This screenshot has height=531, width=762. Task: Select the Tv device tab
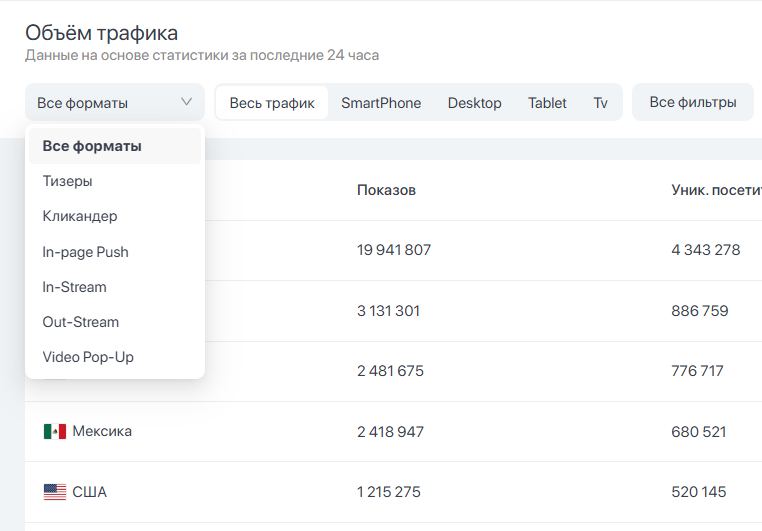click(x=600, y=103)
